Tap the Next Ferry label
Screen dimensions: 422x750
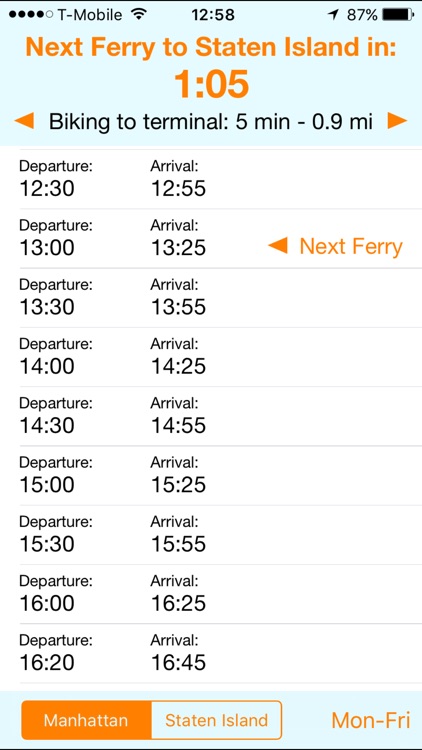[x=351, y=247]
